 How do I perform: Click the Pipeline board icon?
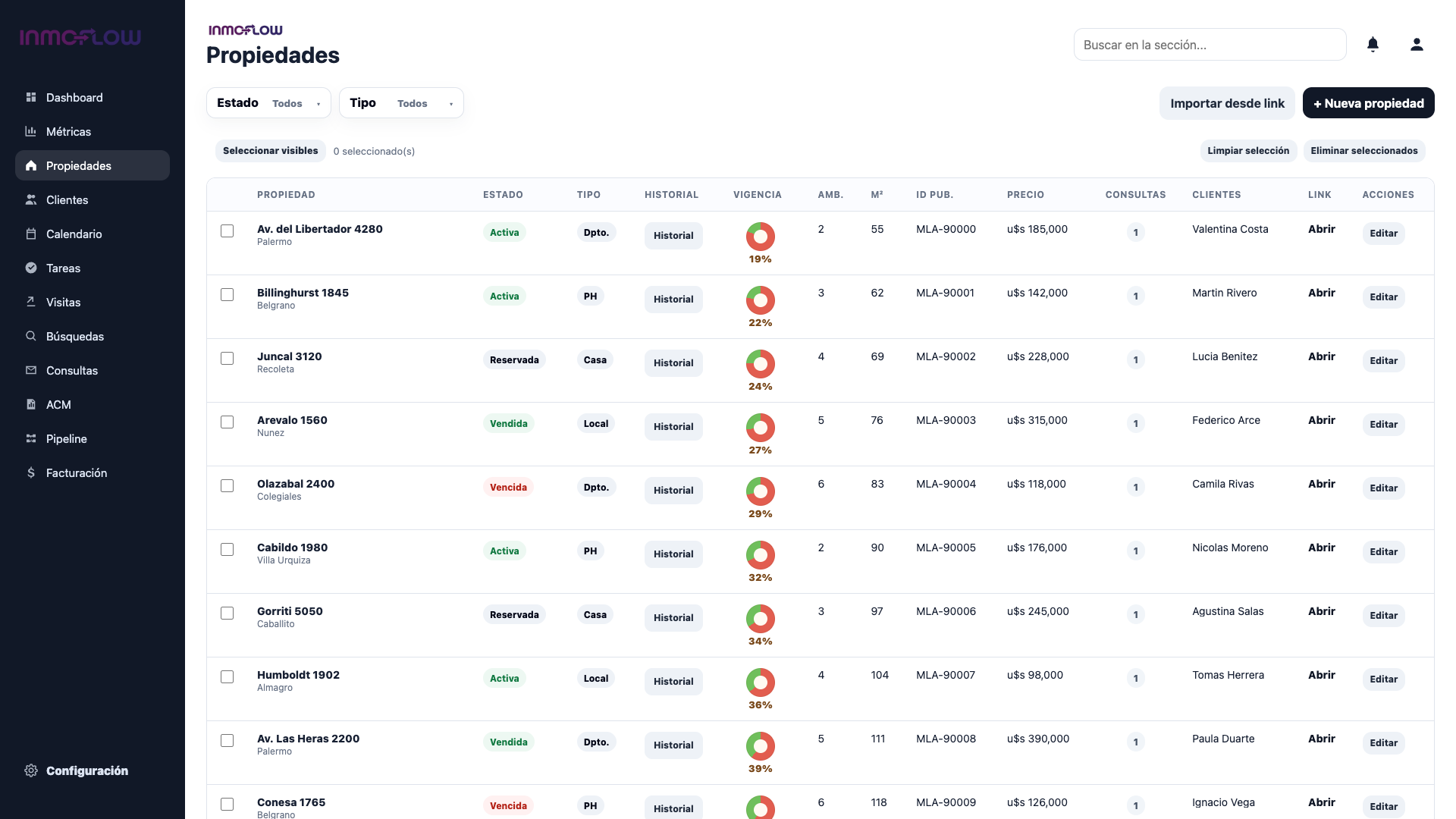pos(31,438)
